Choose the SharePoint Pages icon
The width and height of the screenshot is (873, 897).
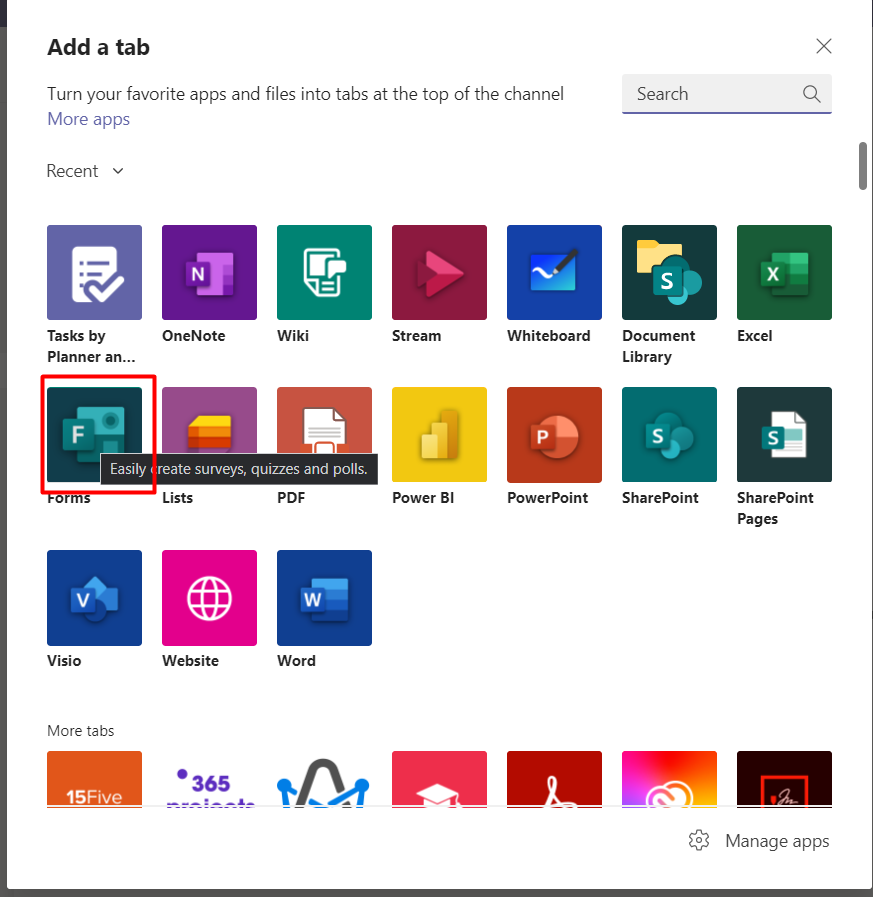coord(784,434)
